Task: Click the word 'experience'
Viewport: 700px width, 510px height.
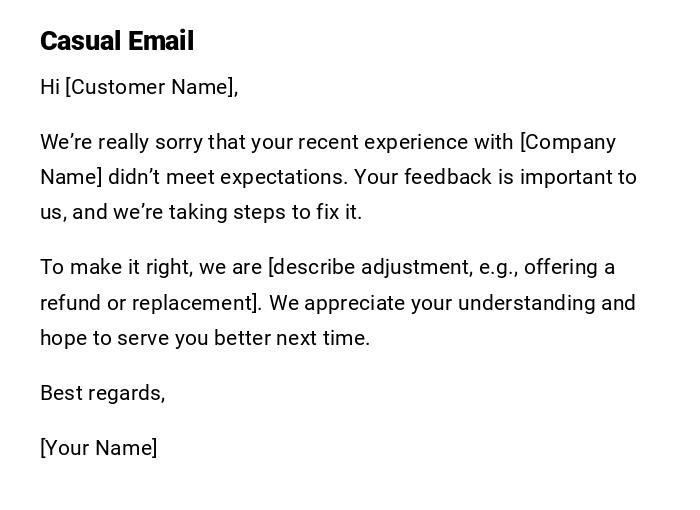Action: pyautogui.click(x=416, y=142)
